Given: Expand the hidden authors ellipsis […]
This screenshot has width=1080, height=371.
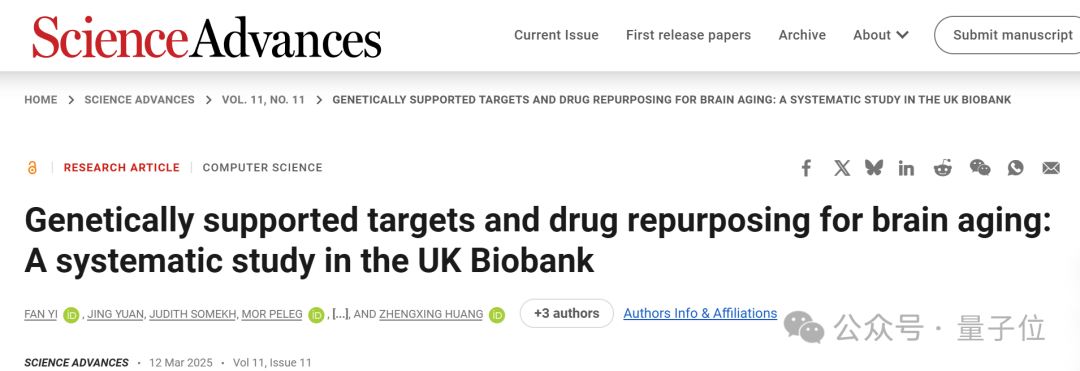Looking at the screenshot, I should [340, 314].
